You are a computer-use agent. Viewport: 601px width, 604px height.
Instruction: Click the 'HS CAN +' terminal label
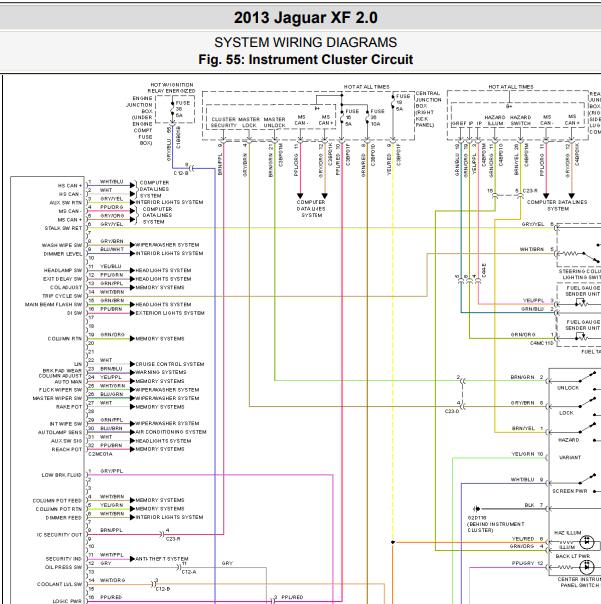(x=69, y=186)
